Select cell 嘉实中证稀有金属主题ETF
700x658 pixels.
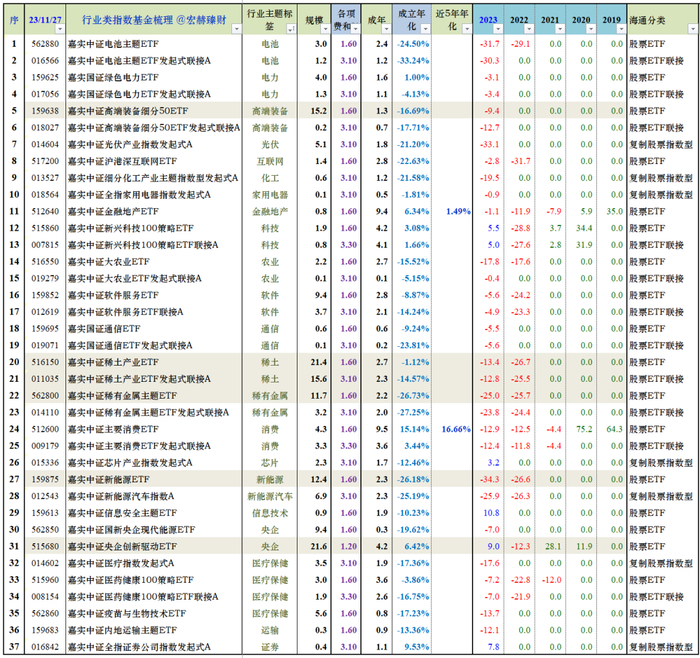(x=122, y=396)
